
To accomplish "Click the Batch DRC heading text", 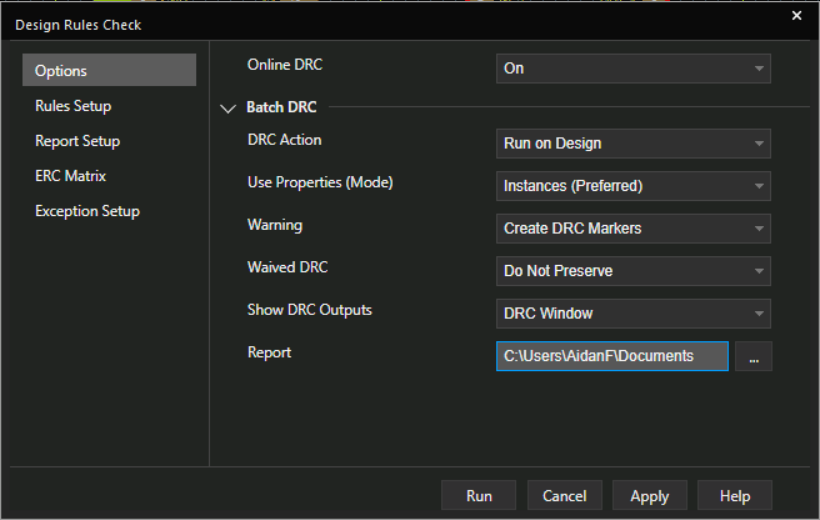I will 281,107.
